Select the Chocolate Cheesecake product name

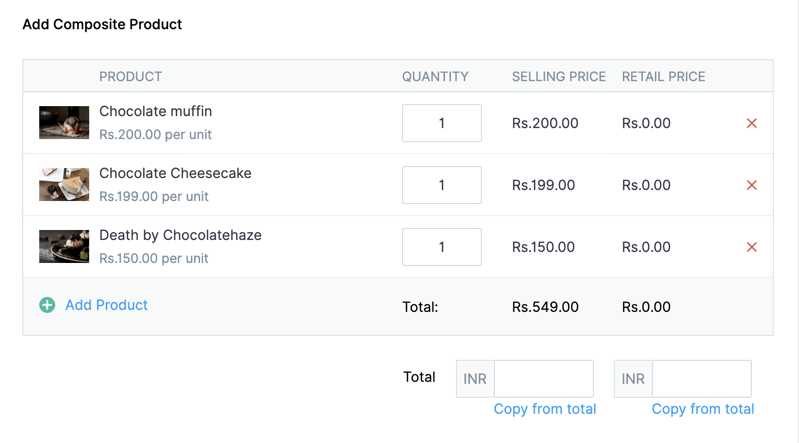coord(175,173)
